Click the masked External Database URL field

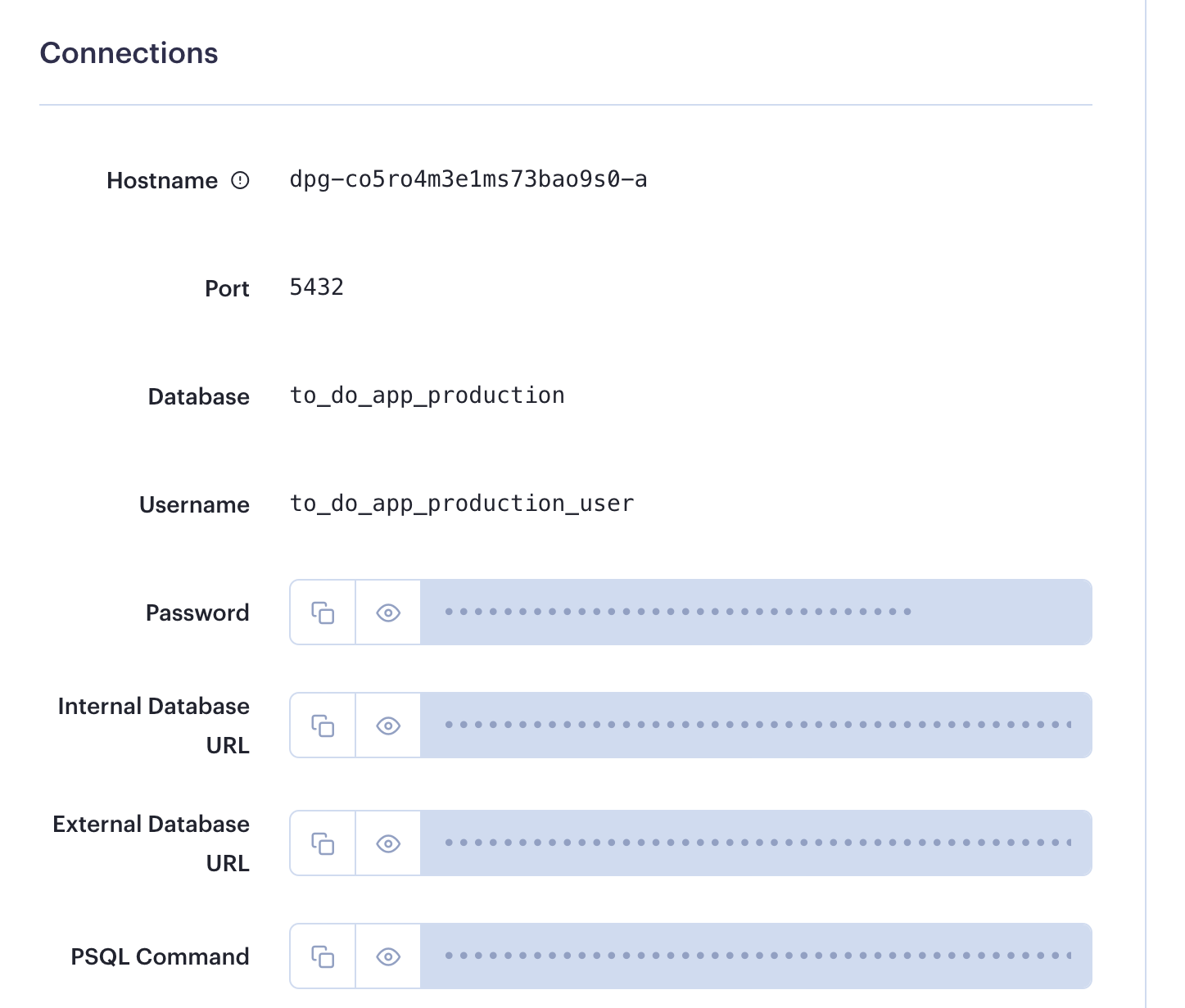[755, 843]
